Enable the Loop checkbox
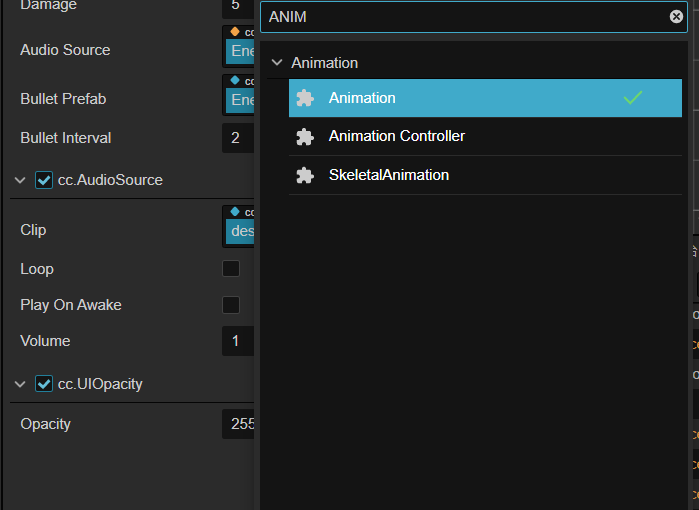 click(231, 269)
